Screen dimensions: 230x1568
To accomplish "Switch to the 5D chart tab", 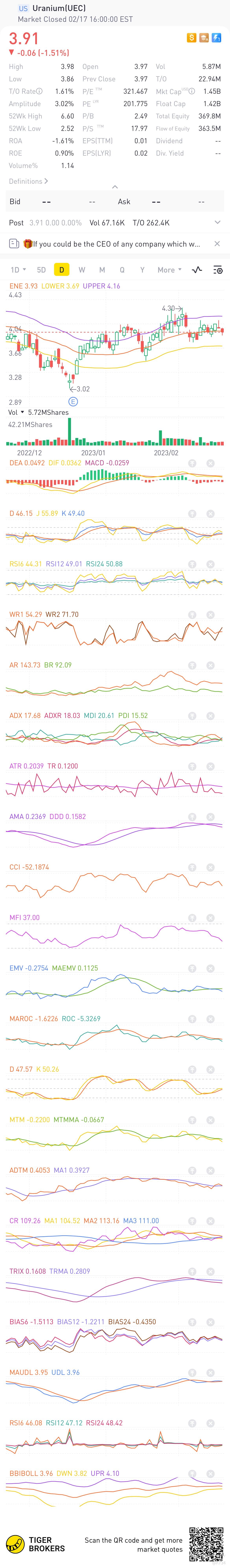I will (x=41, y=270).
